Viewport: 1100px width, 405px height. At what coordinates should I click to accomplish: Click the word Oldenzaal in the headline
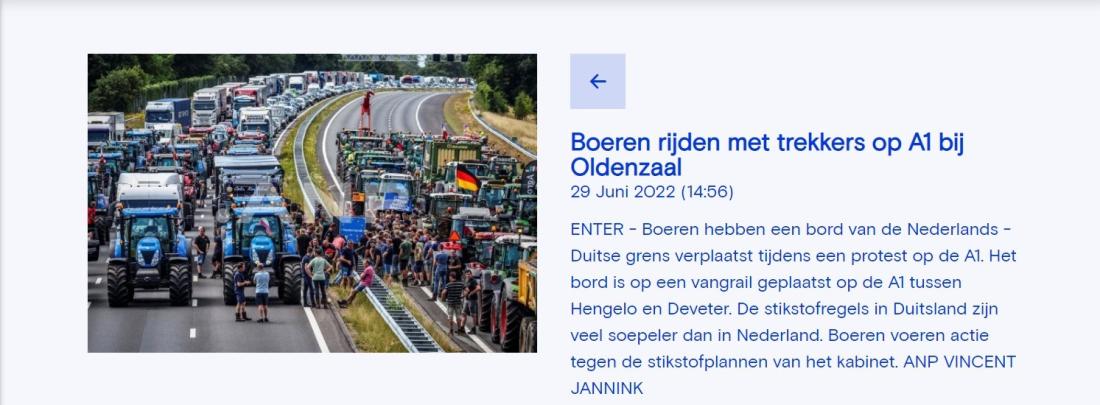click(x=626, y=168)
